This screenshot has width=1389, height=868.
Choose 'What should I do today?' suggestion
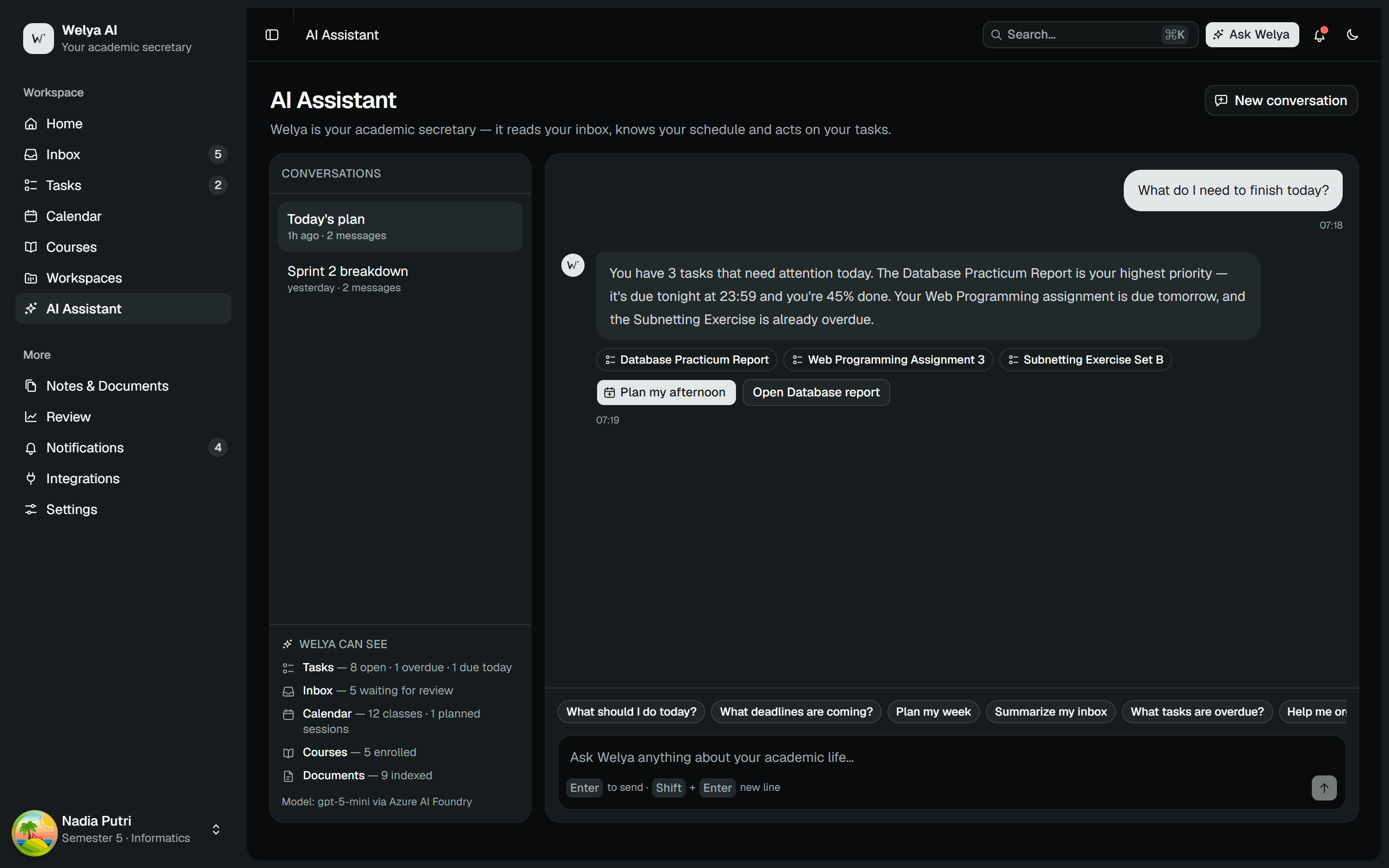point(631,712)
